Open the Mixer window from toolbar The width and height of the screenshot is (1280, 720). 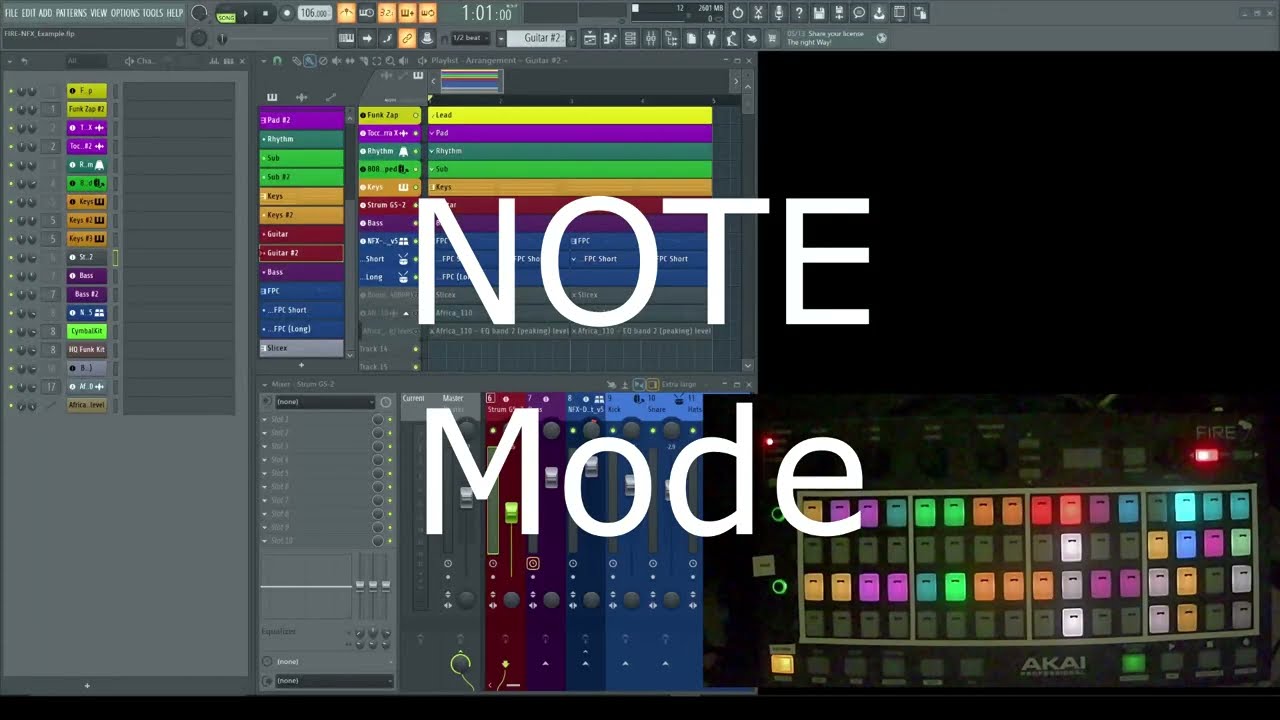[651, 38]
